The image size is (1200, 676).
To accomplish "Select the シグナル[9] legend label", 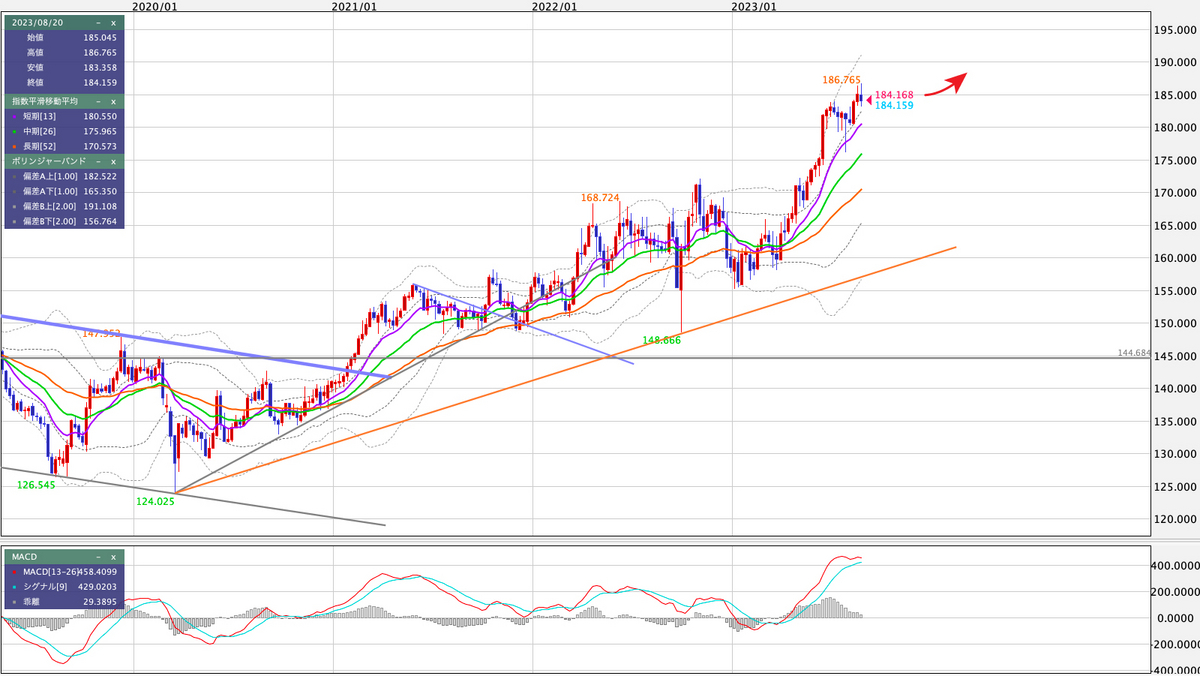I will tap(44, 586).
